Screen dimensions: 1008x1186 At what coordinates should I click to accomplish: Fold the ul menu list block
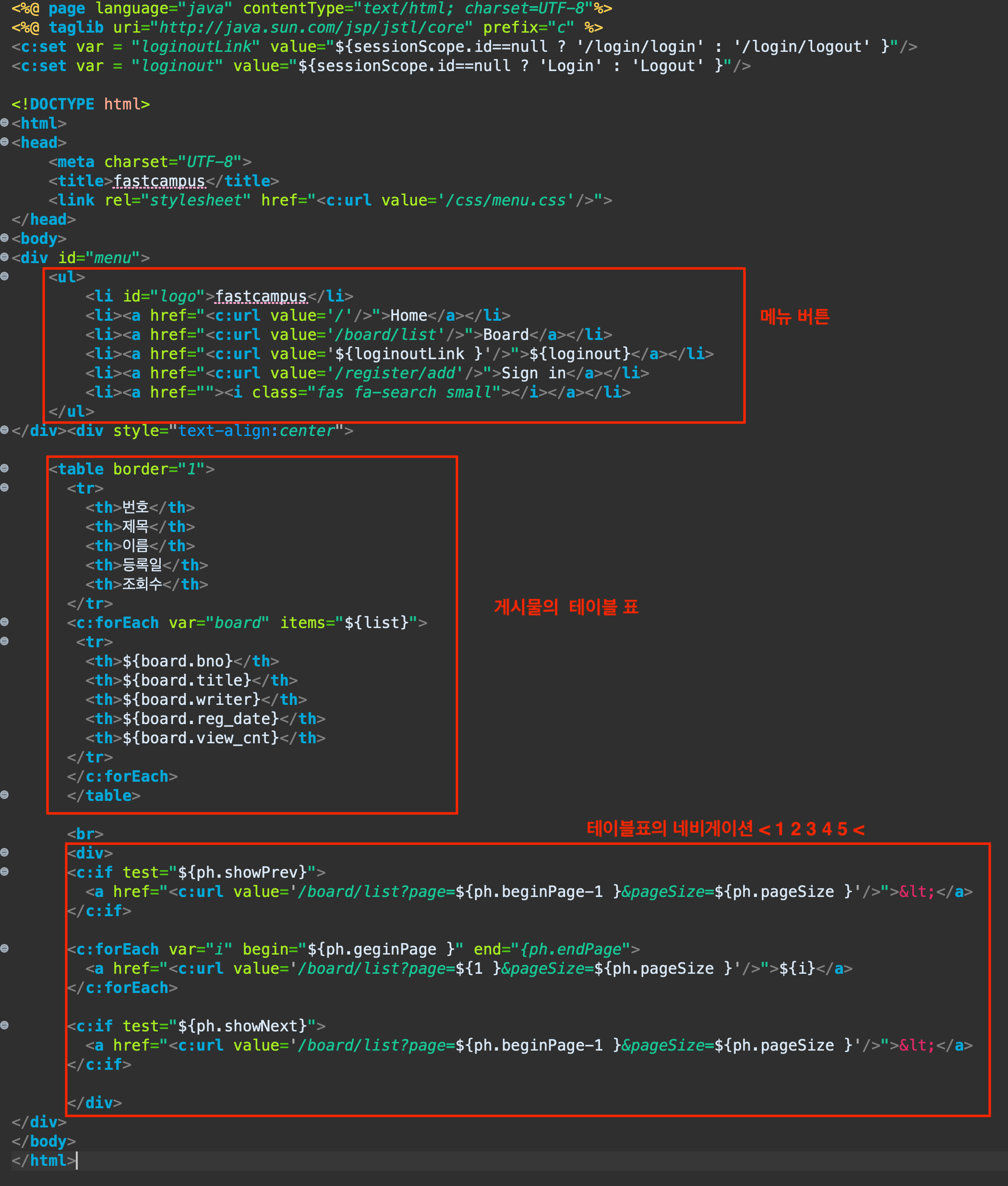tap(5, 277)
